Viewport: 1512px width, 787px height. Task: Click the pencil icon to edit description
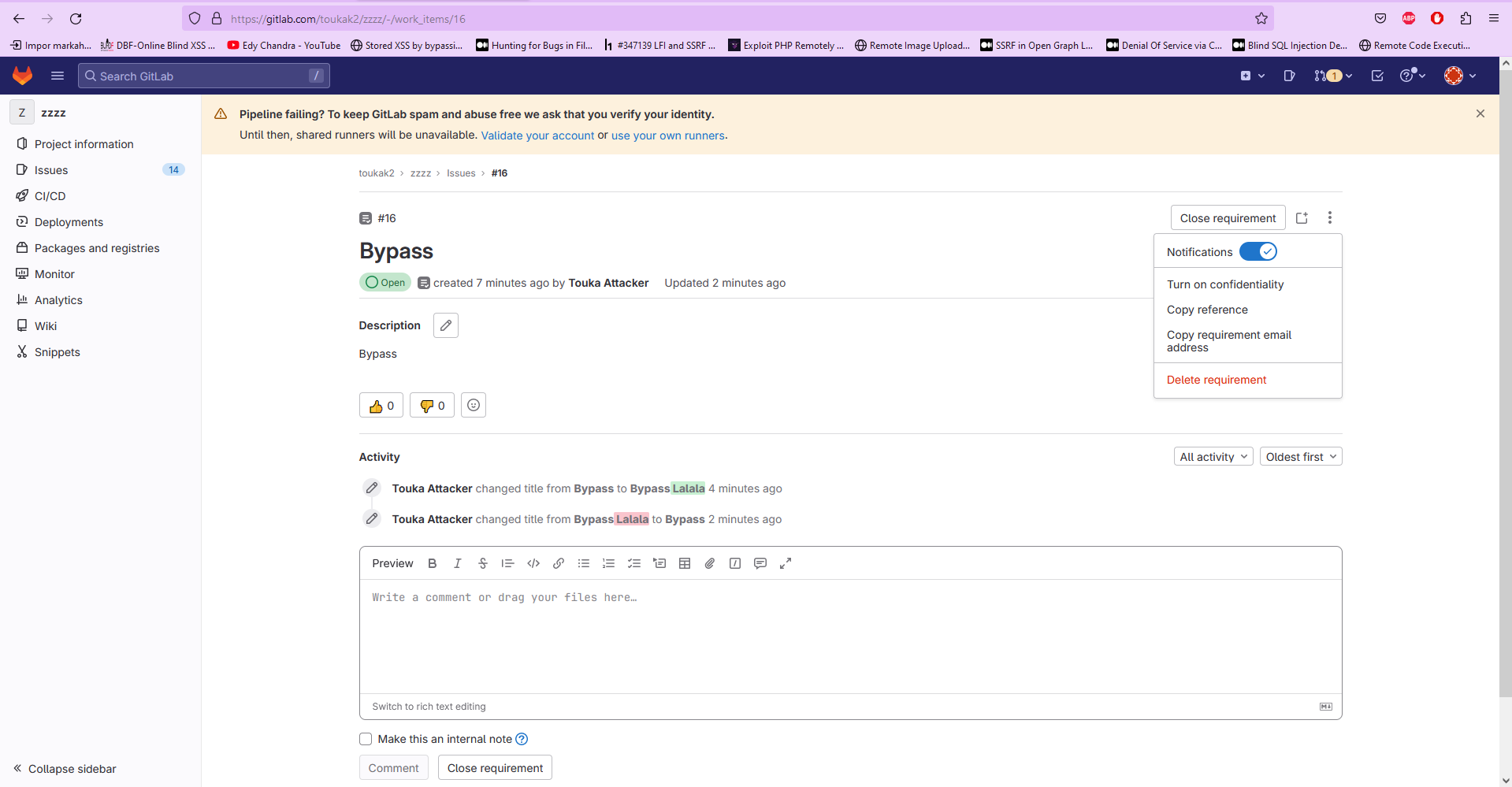(446, 325)
